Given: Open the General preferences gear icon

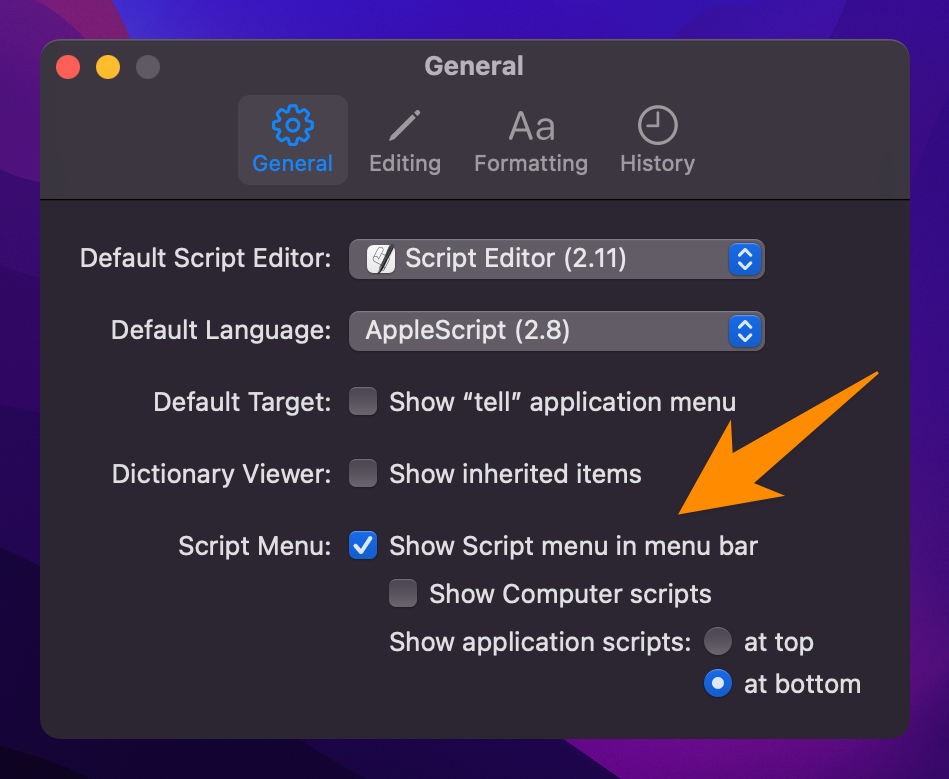Looking at the screenshot, I should 292,126.
